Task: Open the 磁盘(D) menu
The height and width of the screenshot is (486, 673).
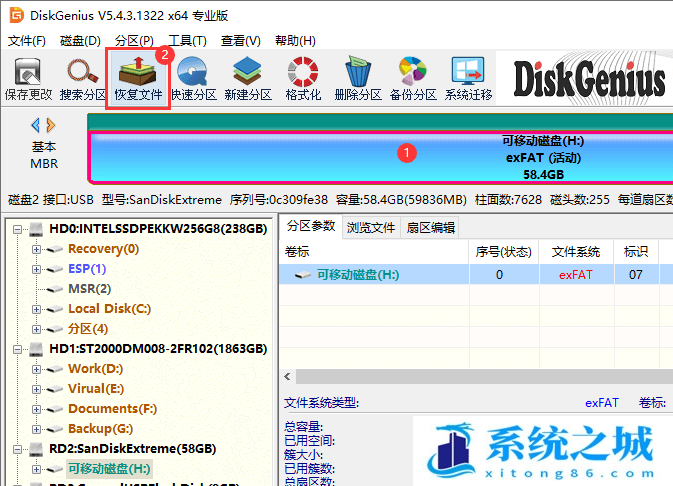Action: point(80,41)
